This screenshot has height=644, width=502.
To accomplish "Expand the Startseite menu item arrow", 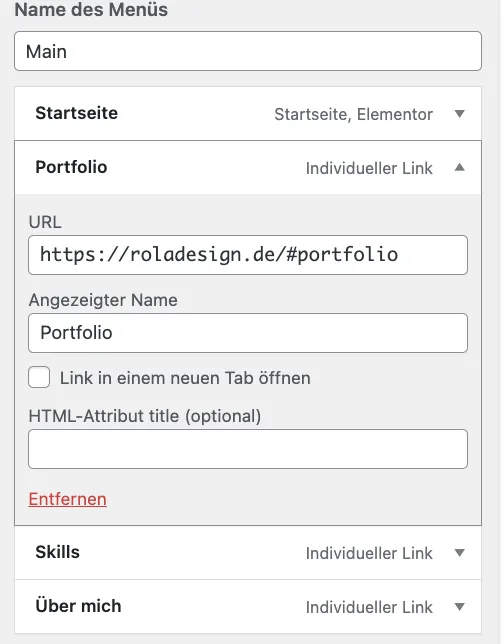I will (460, 114).
